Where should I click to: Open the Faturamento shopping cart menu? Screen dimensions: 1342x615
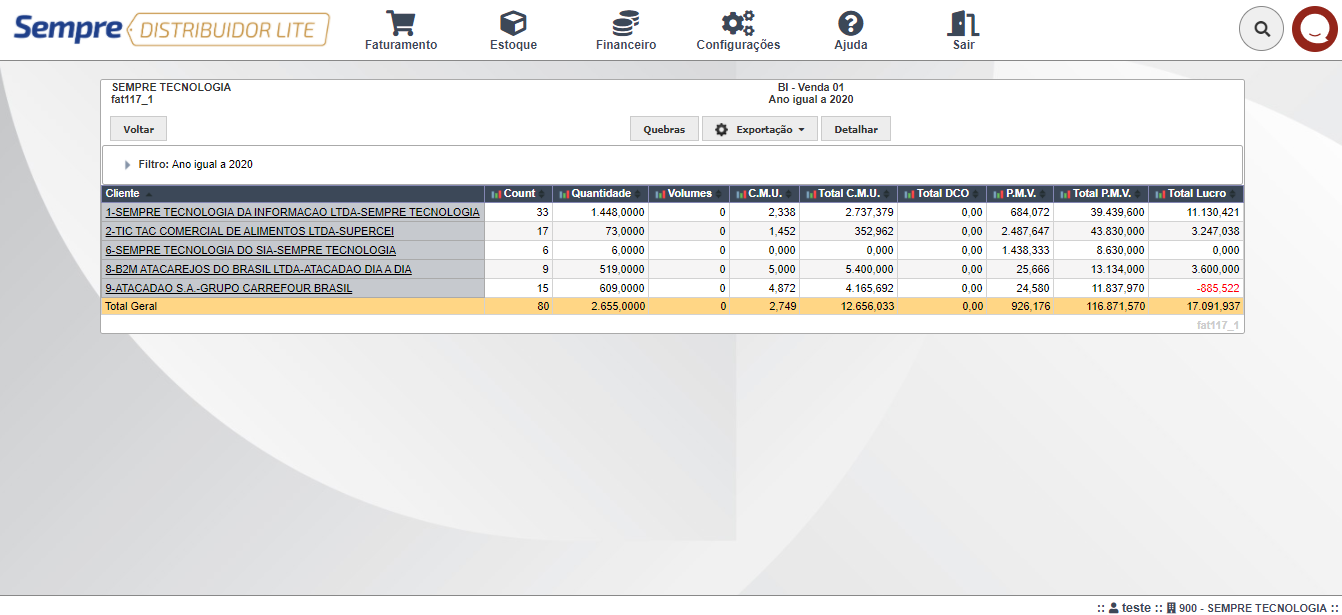coord(401,30)
